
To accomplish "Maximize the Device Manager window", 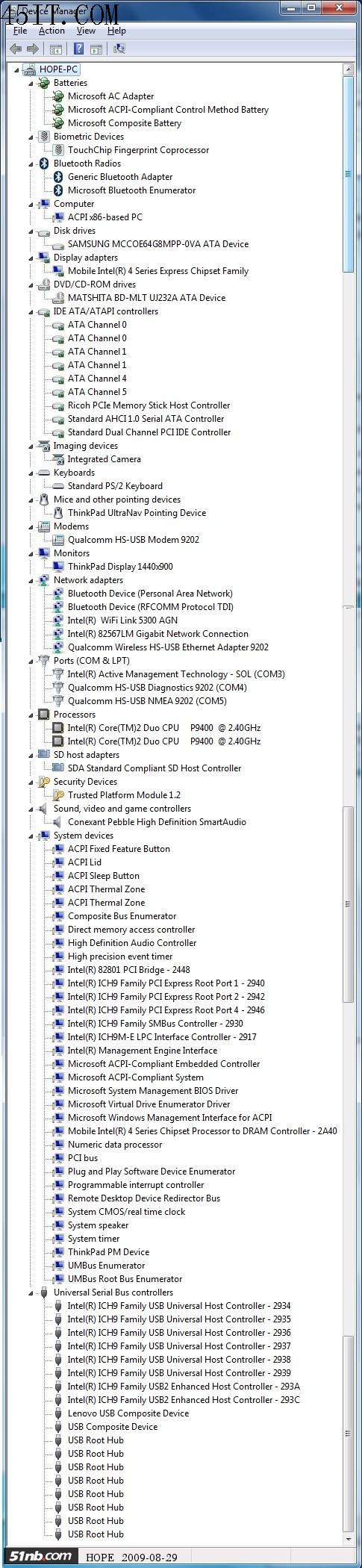I will coord(312,7).
